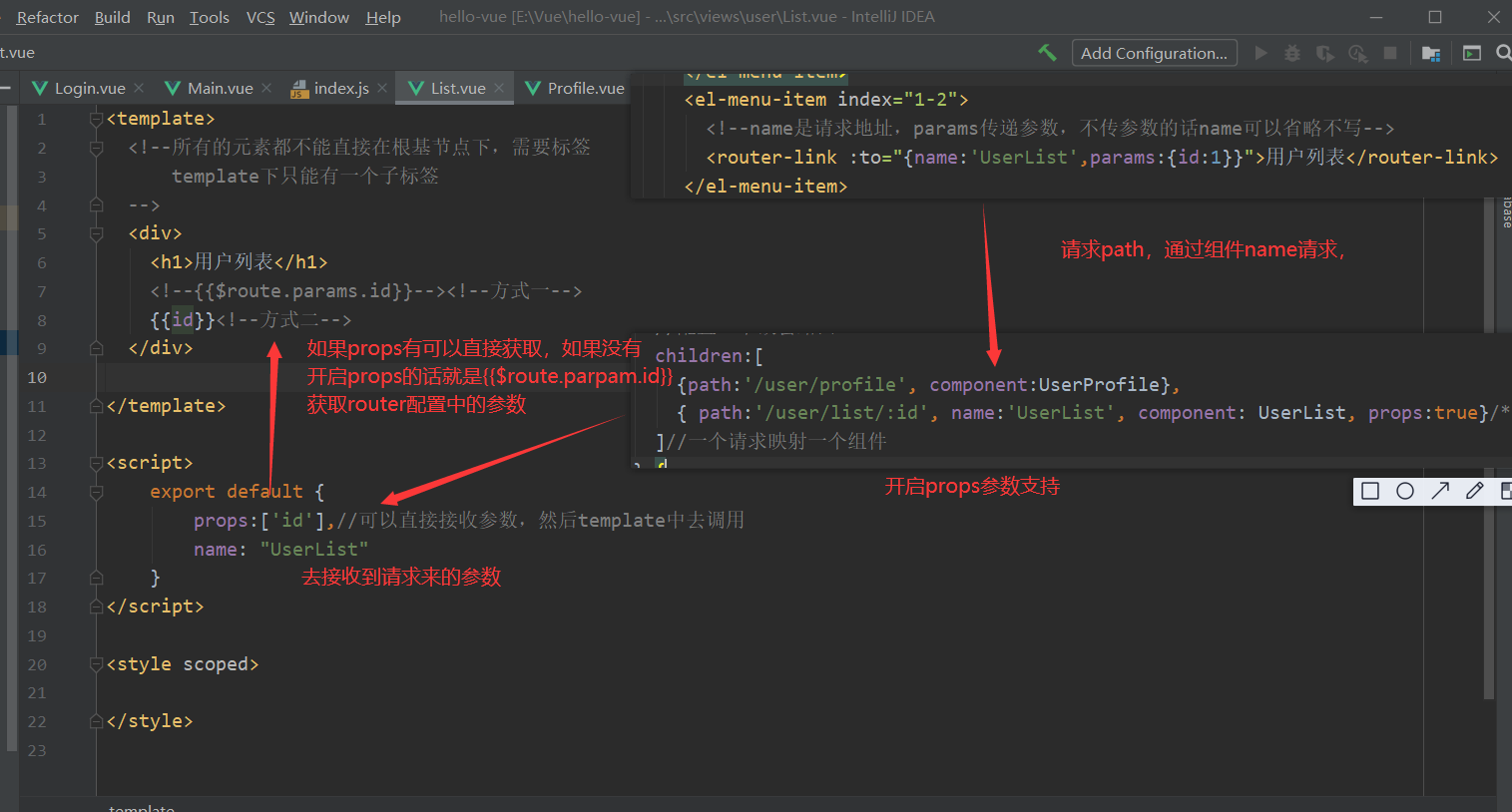Click the {{id}} expression on line 8

coord(183,320)
